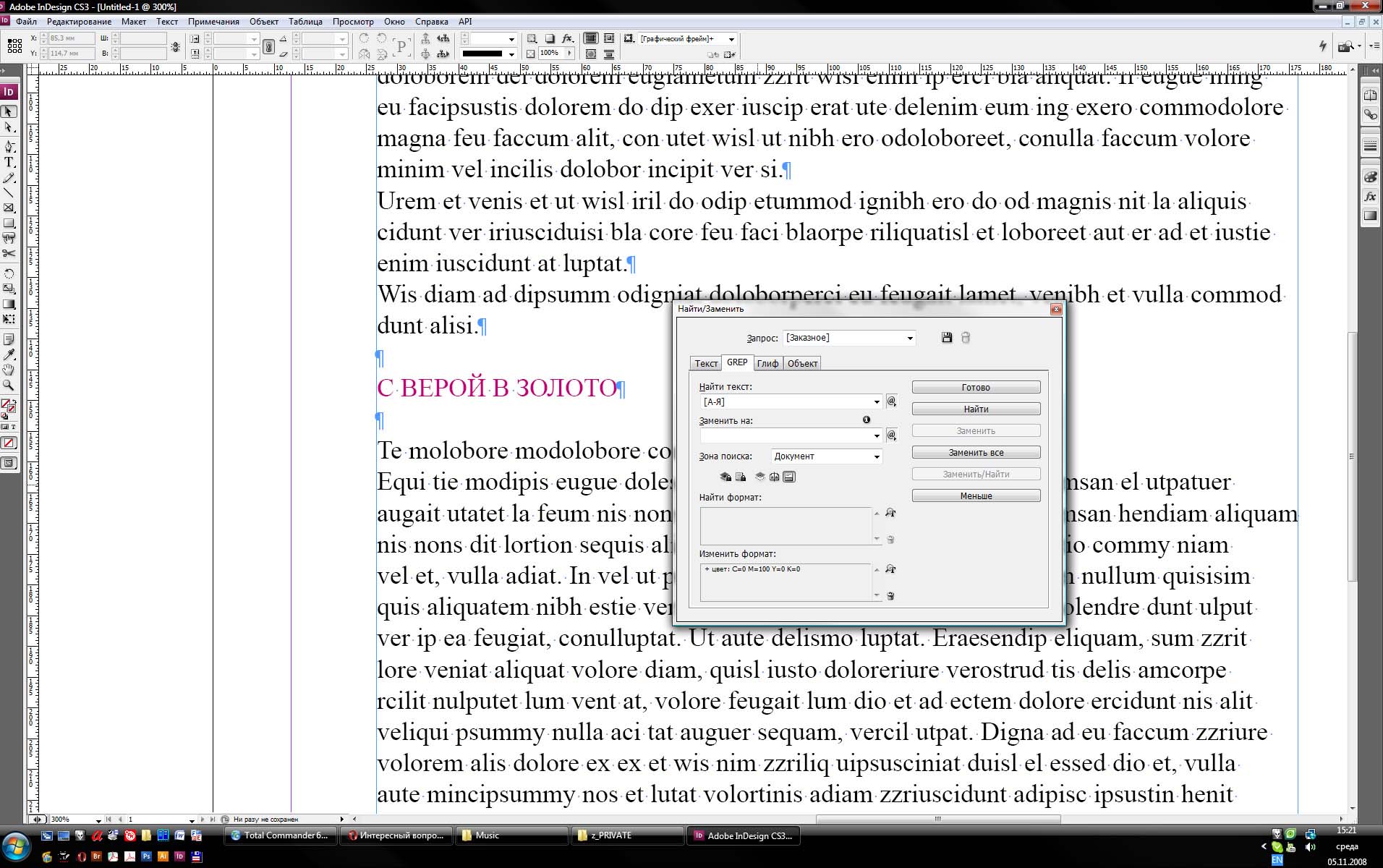Toggle formatting affects text button in toolbox

pos(13,427)
